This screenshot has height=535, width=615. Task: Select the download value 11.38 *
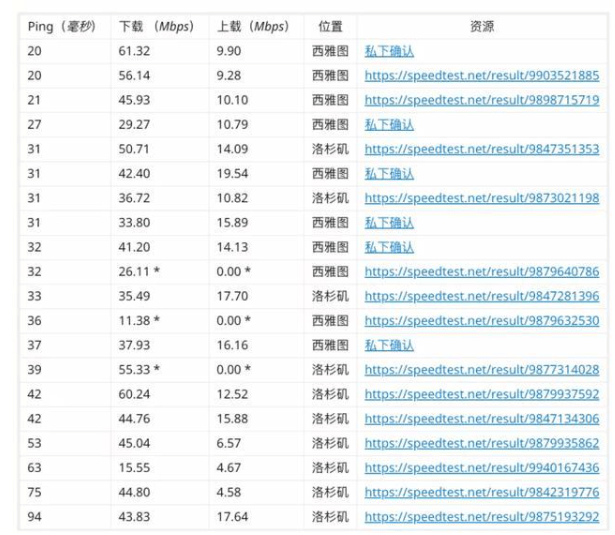point(139,321)
